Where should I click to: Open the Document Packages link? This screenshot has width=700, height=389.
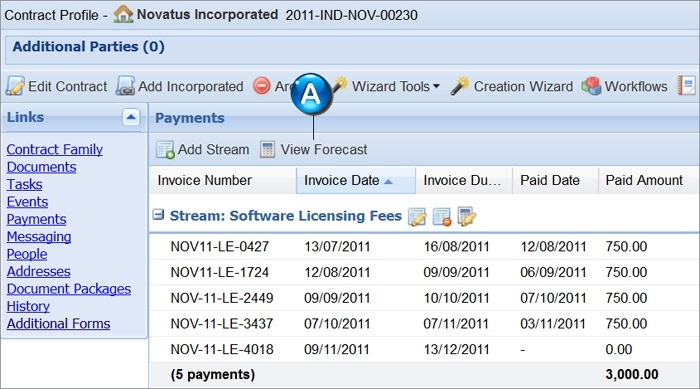[x=69, y=289]
